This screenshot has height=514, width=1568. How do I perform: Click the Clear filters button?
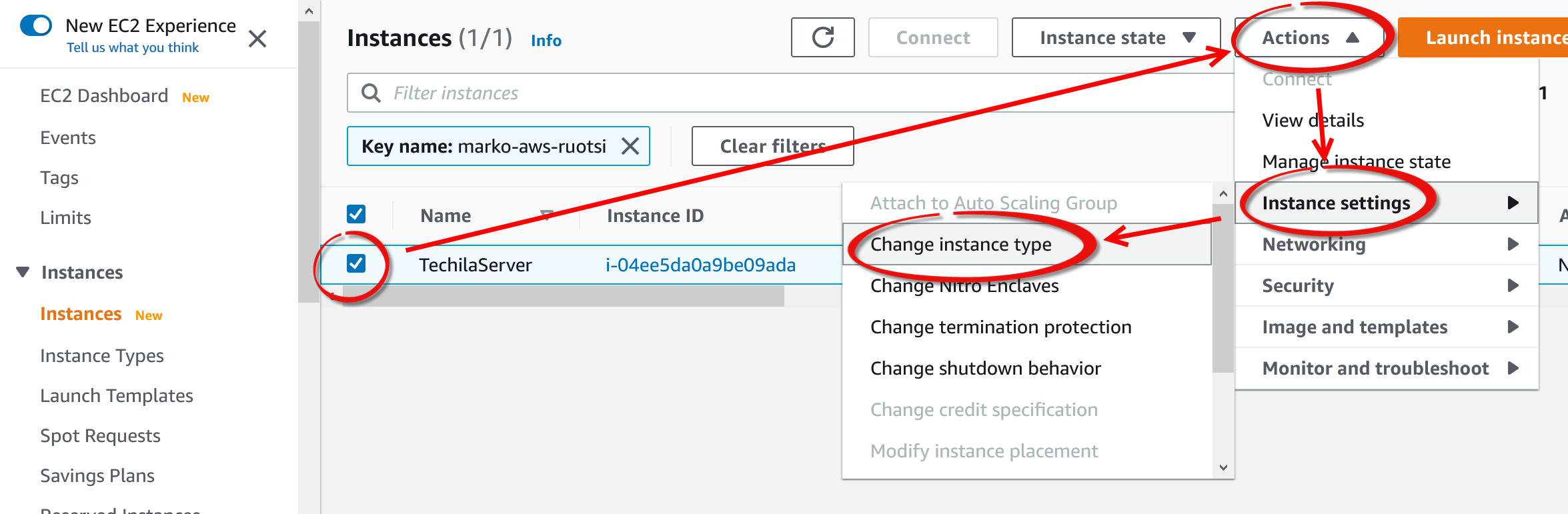(772, 146)
